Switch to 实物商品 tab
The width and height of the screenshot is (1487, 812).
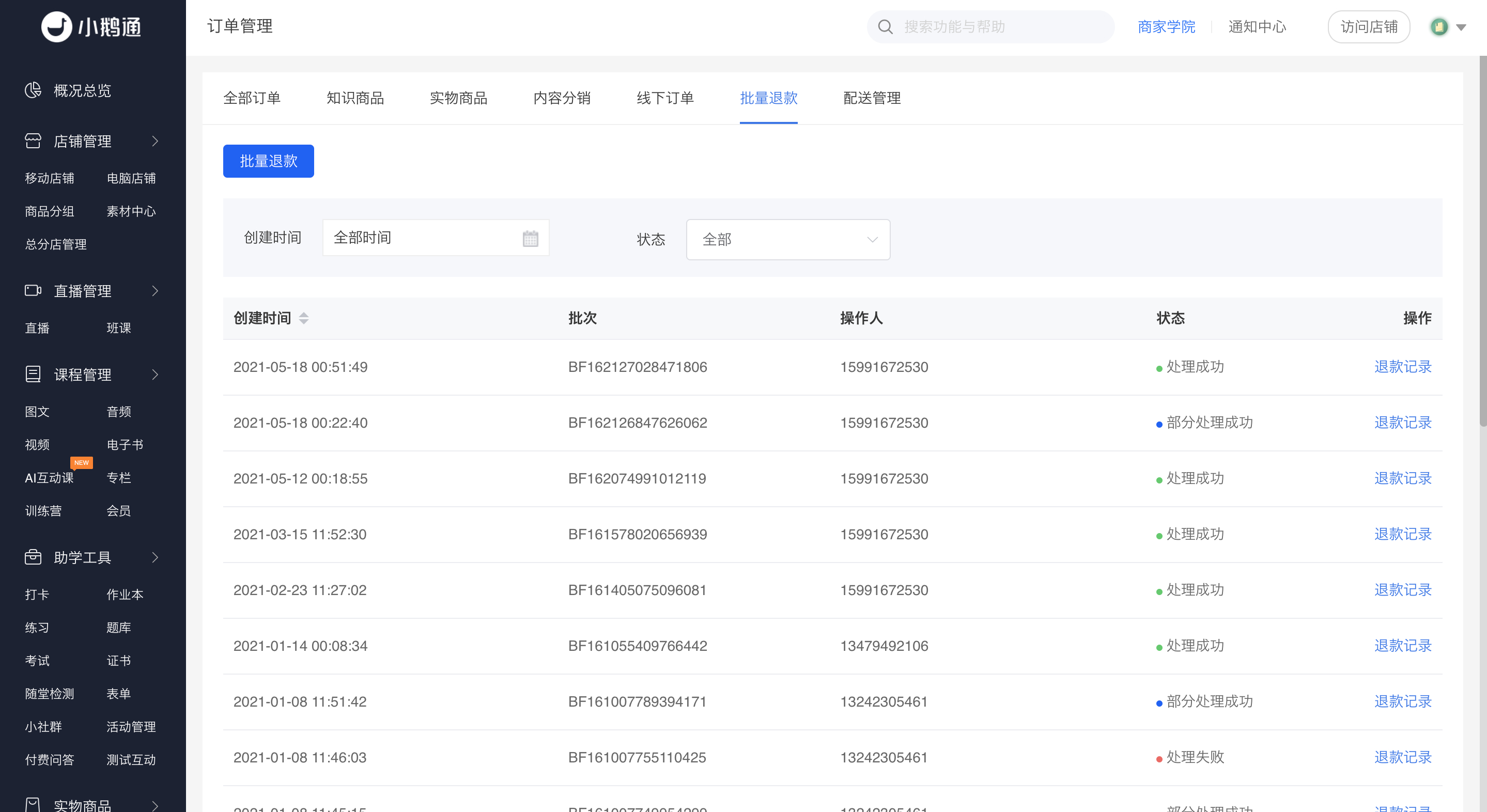coord(458,98)
